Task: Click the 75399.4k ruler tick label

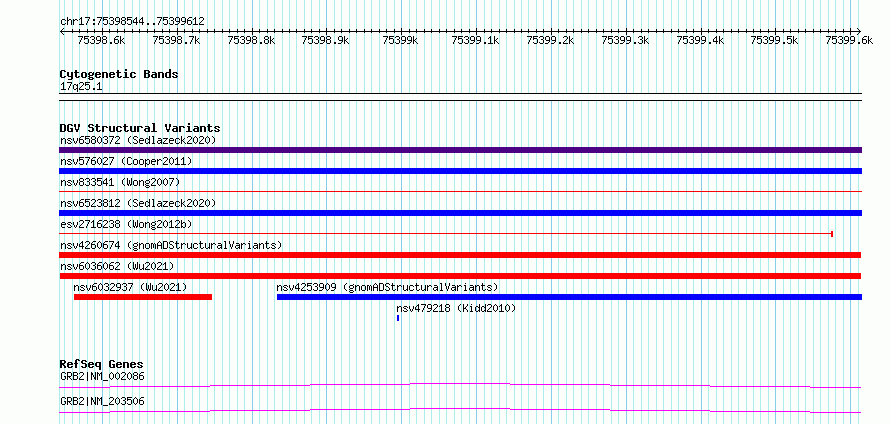Action: [x=700, y=40]
